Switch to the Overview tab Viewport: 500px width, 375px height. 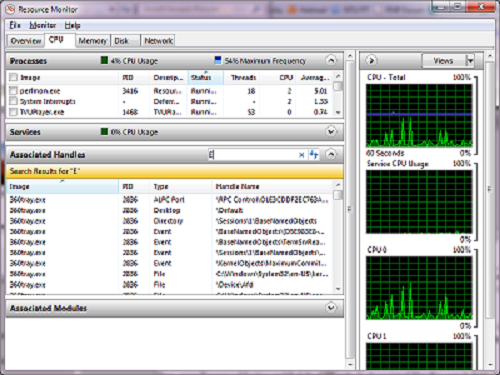pos(26,41)
